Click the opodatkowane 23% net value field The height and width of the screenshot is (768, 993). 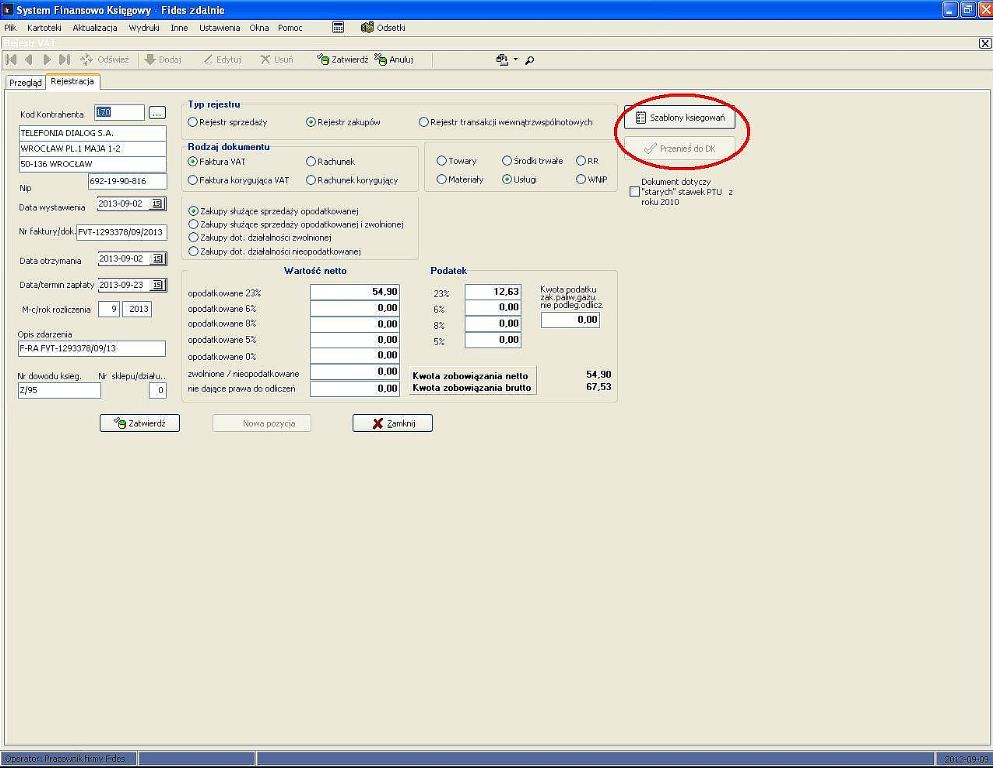tap(355, 292)
